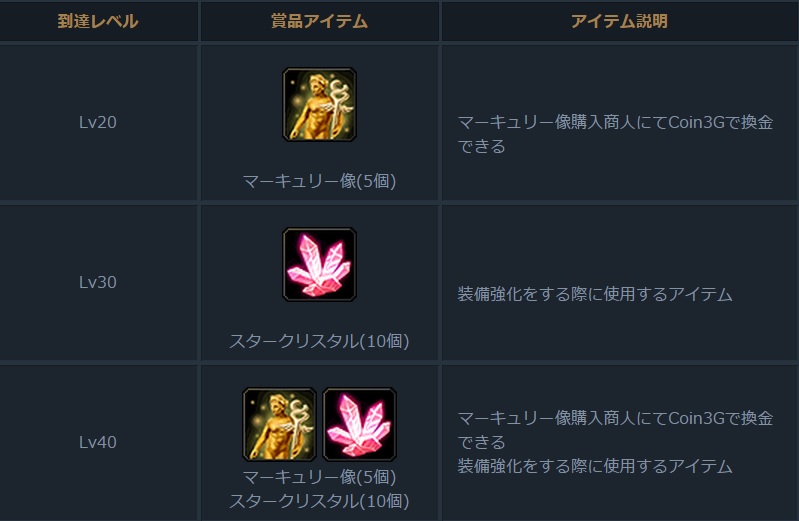Viewport: 799px width, 521px height.
Task: Click the マーキュリー像(5個) label in the Lv20 row
Action: tap(319, 181)
